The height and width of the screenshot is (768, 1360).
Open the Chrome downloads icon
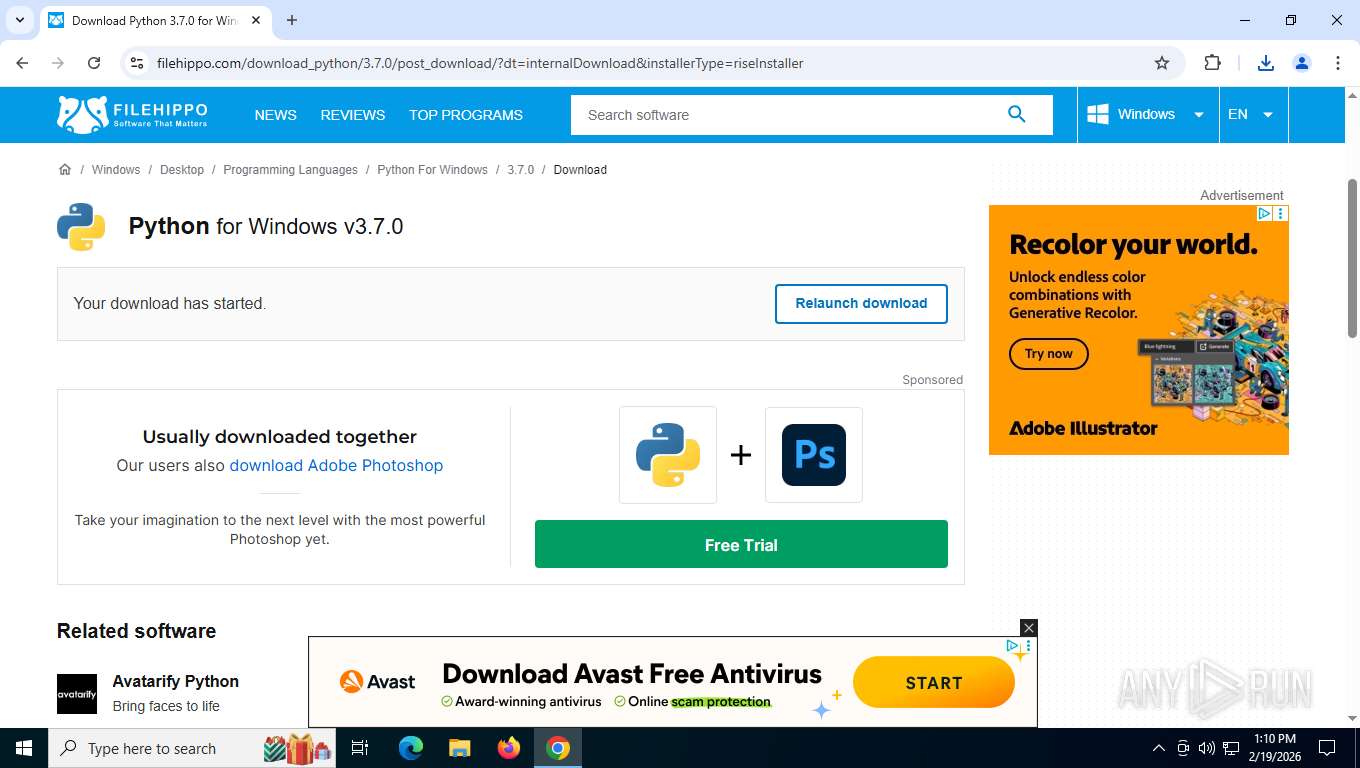[1266, 63]
